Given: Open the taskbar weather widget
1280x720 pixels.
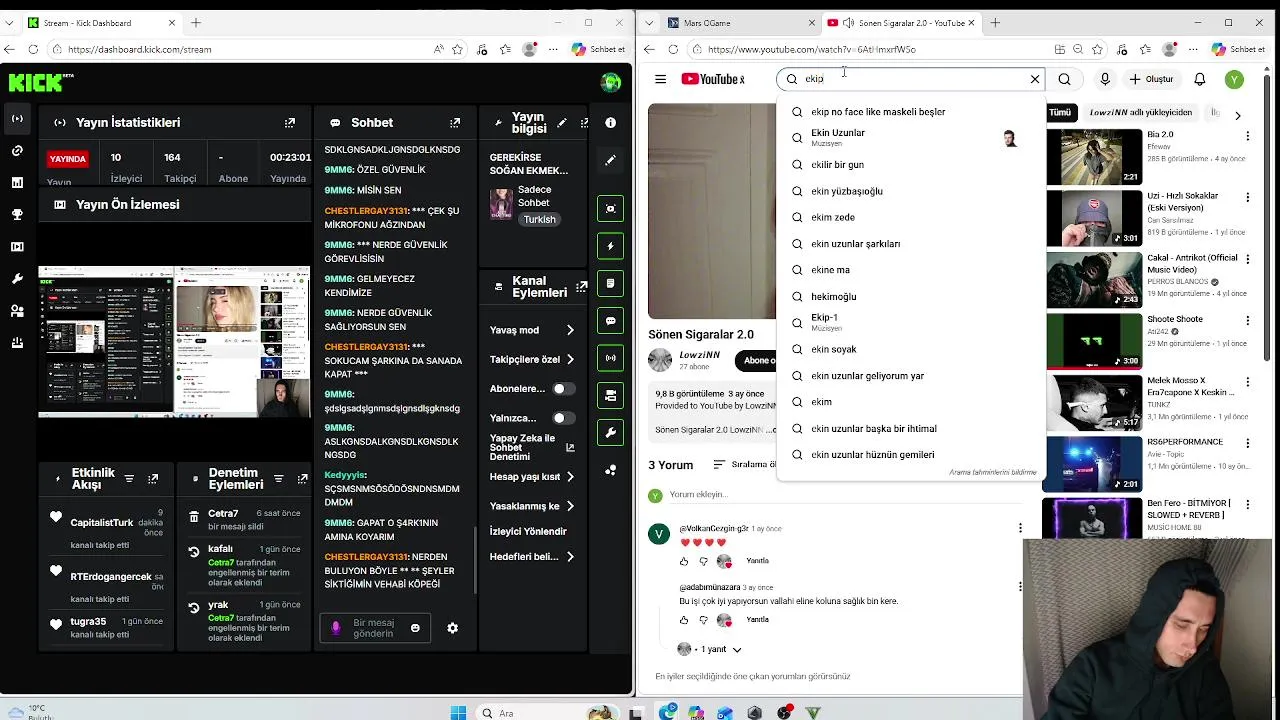Looking at the screenshot, I should click(32, 712).
